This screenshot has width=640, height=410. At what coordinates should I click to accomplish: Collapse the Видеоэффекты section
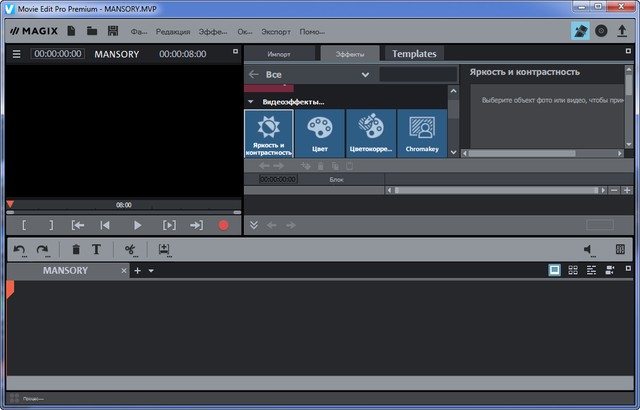click(251, 101)
